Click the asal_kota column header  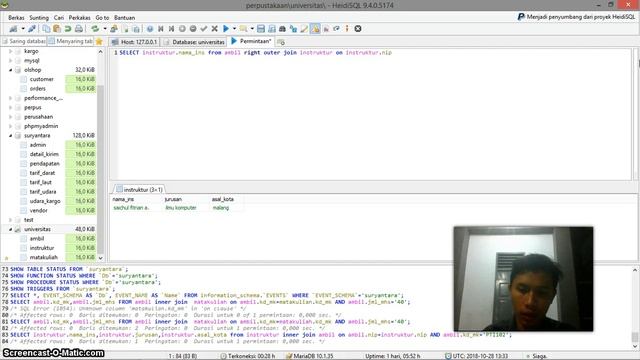click(227, 199)
